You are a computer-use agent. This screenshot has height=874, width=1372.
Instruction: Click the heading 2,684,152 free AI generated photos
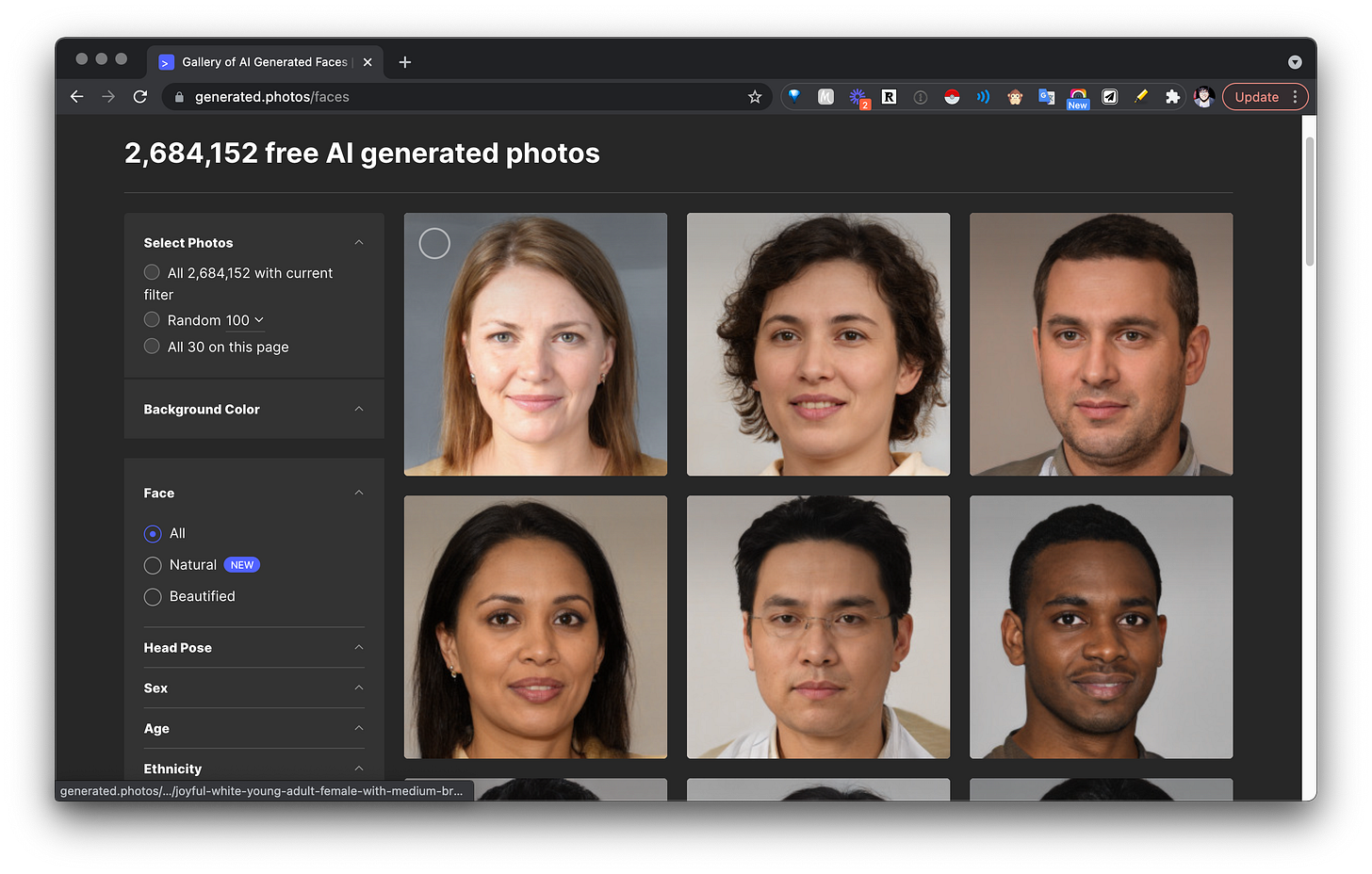pyautogui.click(x=362, y=154)
